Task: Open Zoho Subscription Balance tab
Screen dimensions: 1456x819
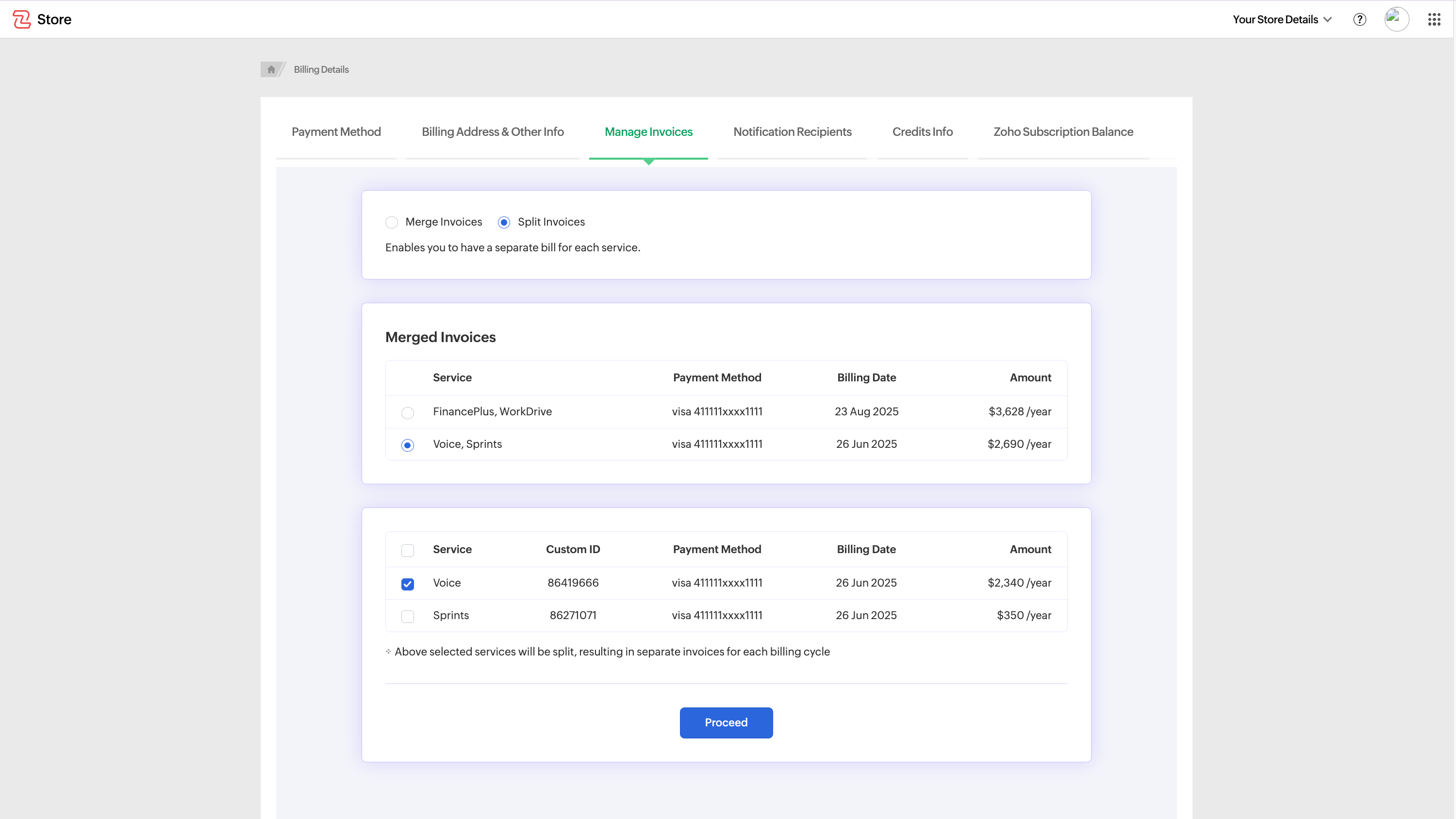Action: pos(1062,131)
